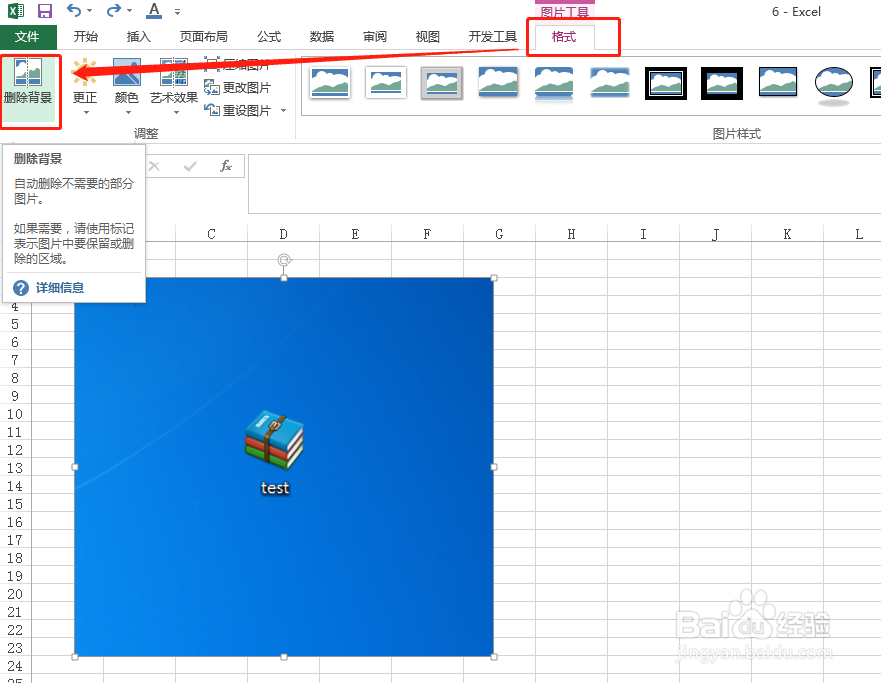Click the 更正 corrections sun icon
The image size is (881, 683).
tap(85, 72)
